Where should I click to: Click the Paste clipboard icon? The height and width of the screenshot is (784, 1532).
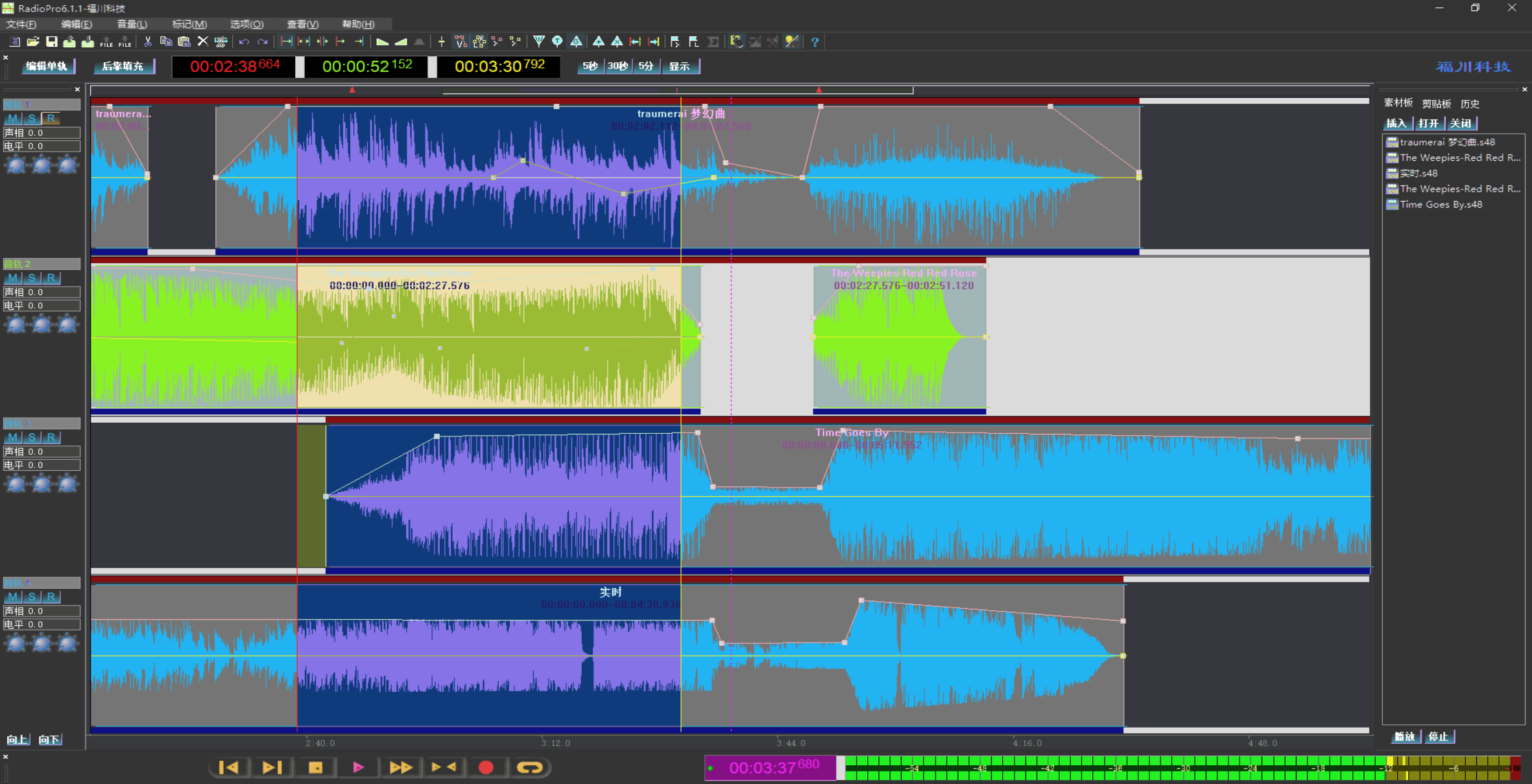pyautogui.click(x=184, y=42)
